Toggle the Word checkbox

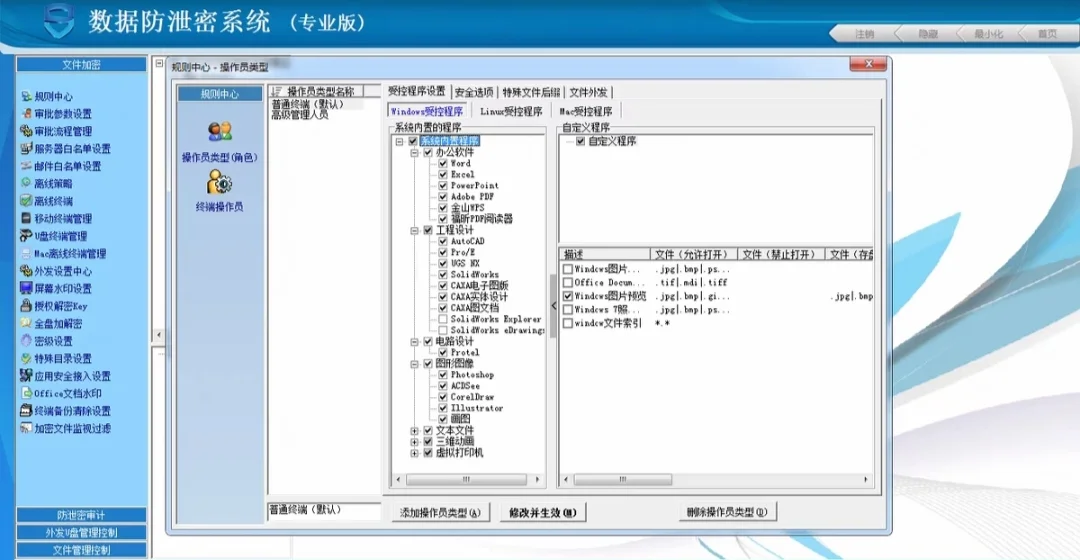(443, 163)
